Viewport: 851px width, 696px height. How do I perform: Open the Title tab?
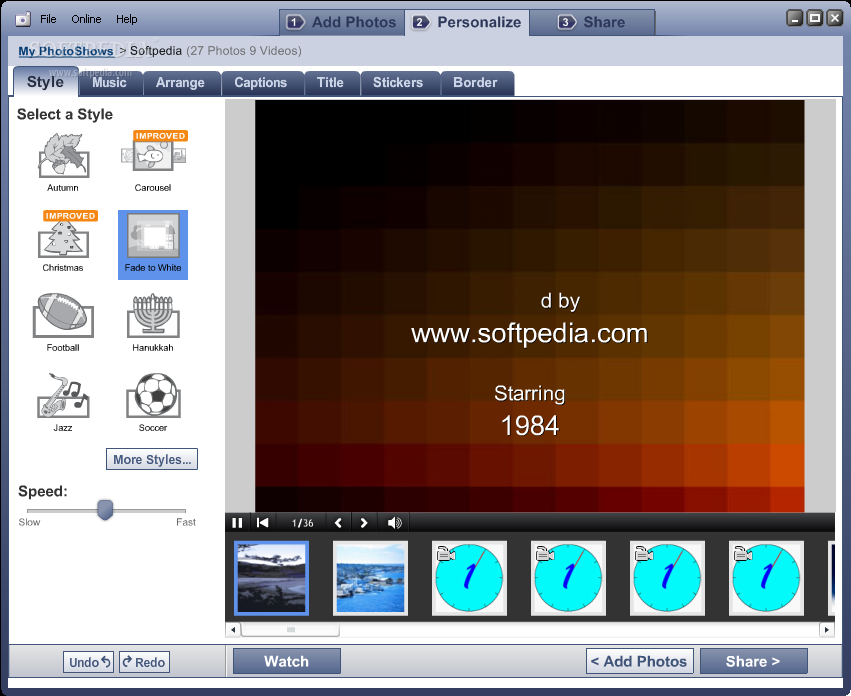click(x=331, y=83)
